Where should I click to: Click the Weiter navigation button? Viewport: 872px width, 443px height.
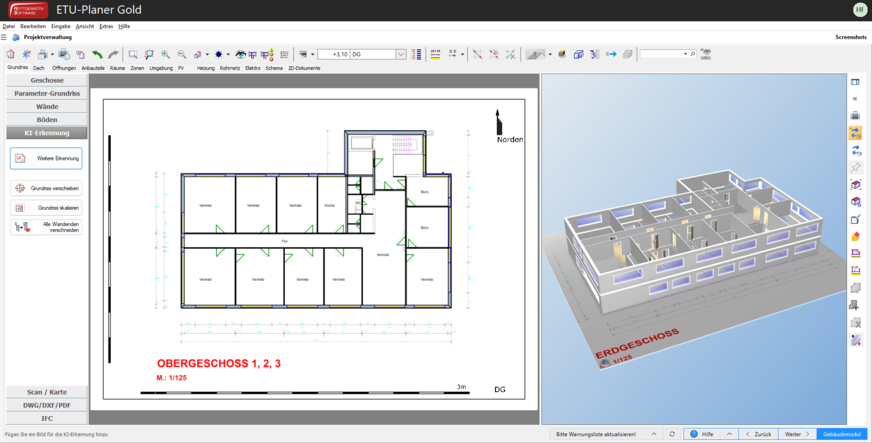(x=797, y=434)
